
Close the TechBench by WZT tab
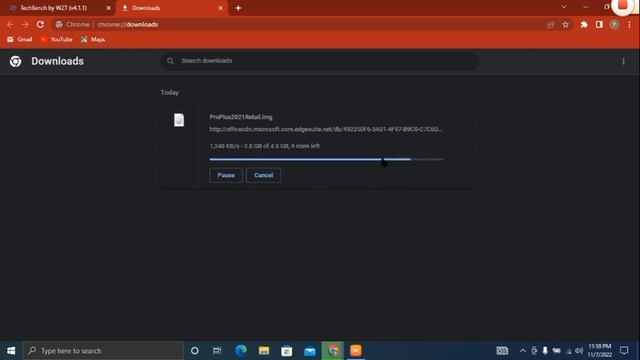tap(109, 8)
